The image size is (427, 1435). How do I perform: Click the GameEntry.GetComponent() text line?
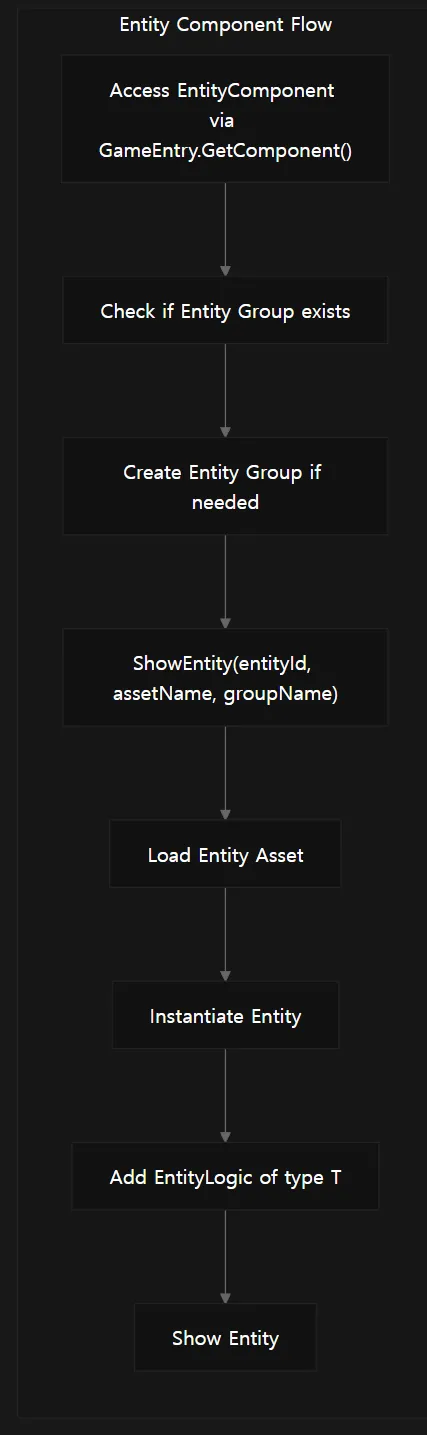(225, 152)
